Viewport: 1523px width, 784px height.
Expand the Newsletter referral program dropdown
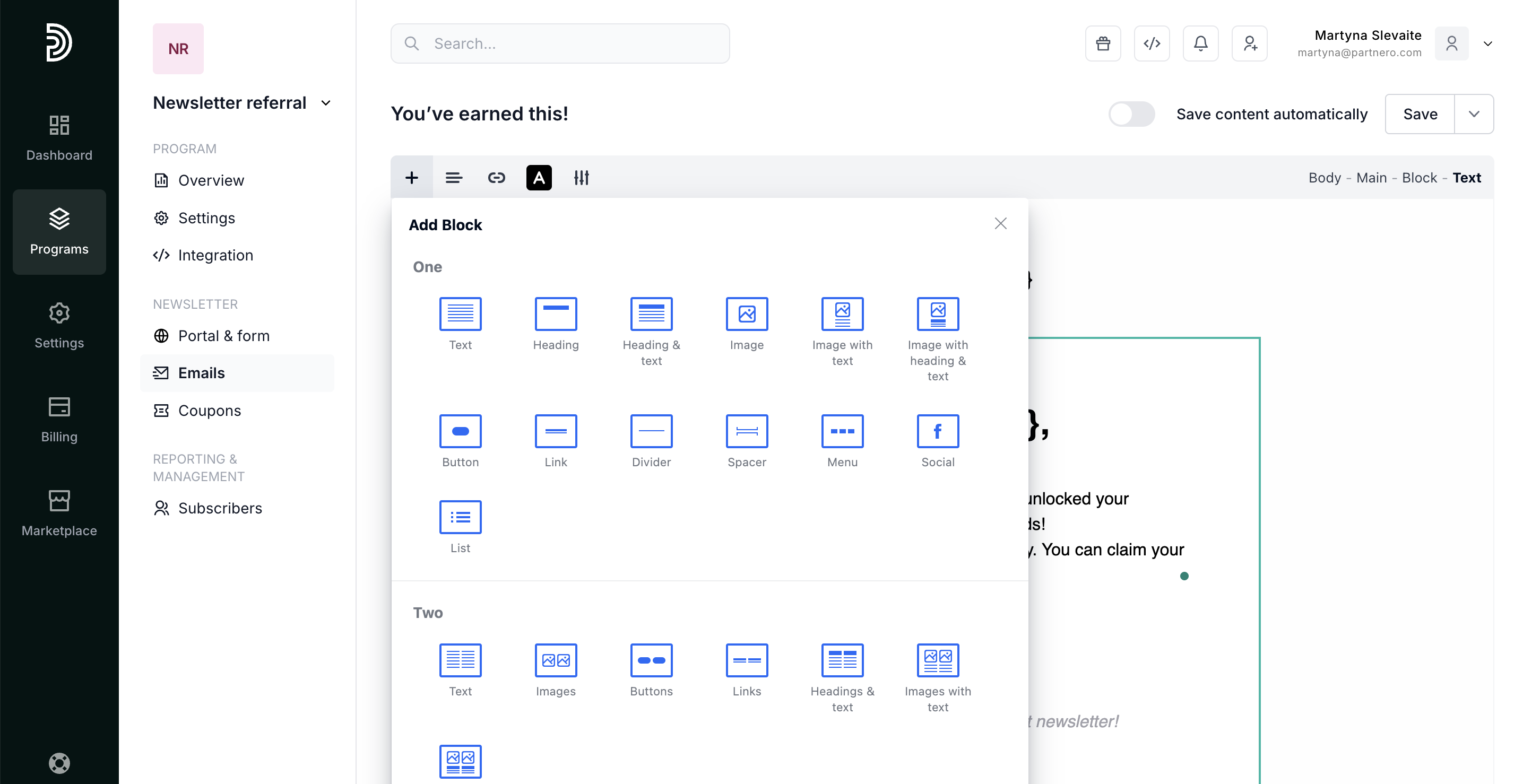pyautogui.click(x=326, y=103)
